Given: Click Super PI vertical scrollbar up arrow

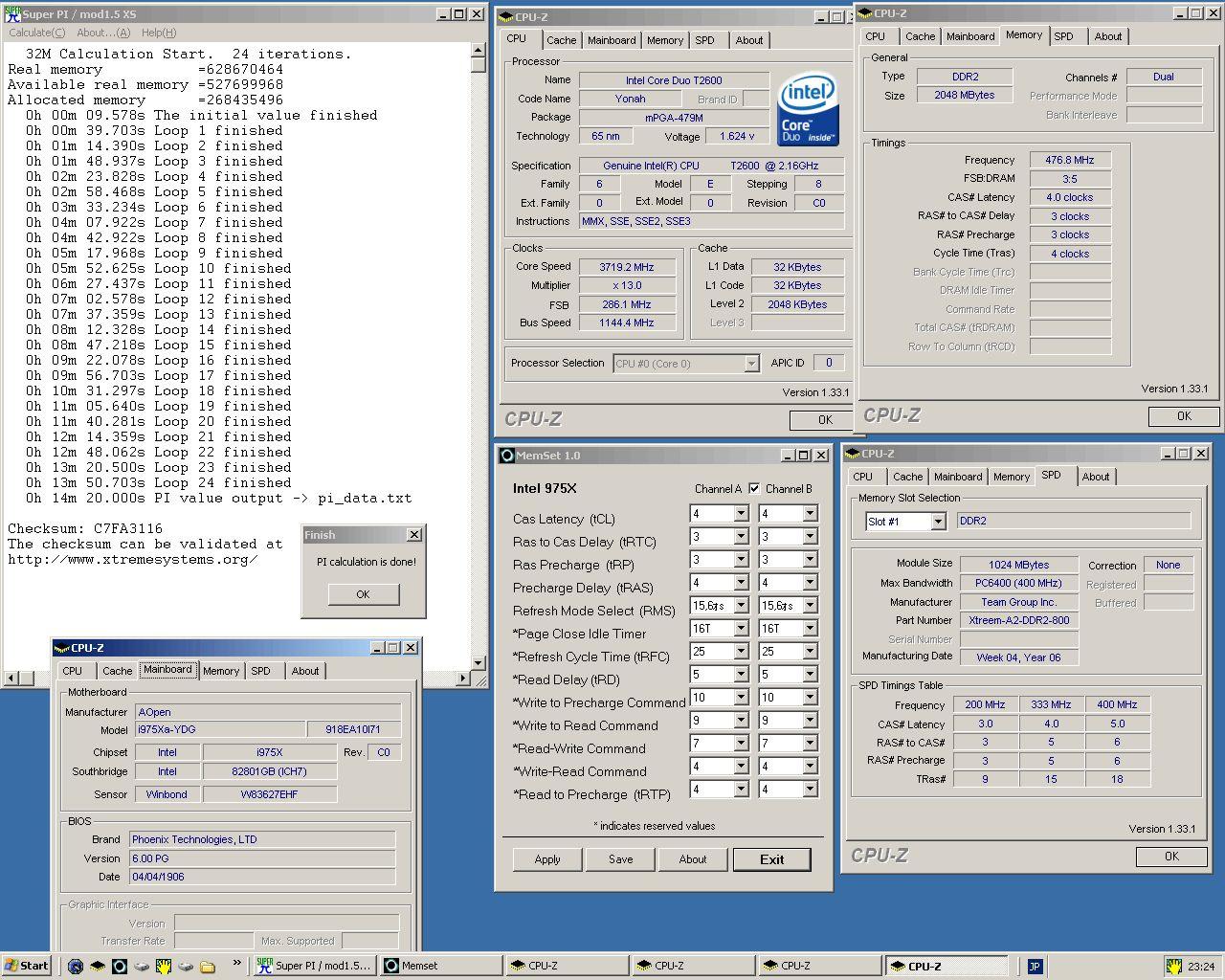Looking at the screenshot, I should pyautogui.click(x=479, y=51).
